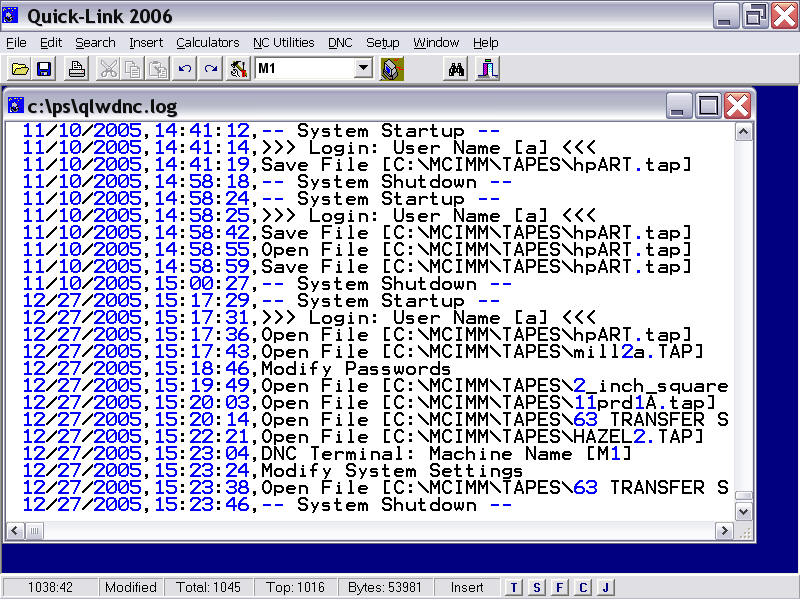The height and width of the screenshot is (600, 800).
Task: Undo the last action with the toolbar arrow
Action: (x=185, y=69)
